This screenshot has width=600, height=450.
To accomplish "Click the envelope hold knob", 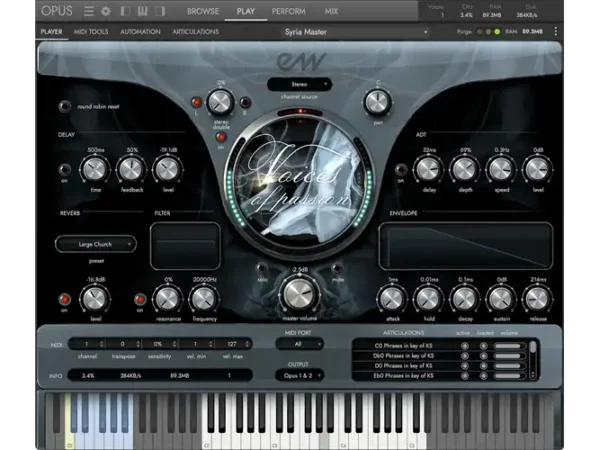I will (428, 299).
